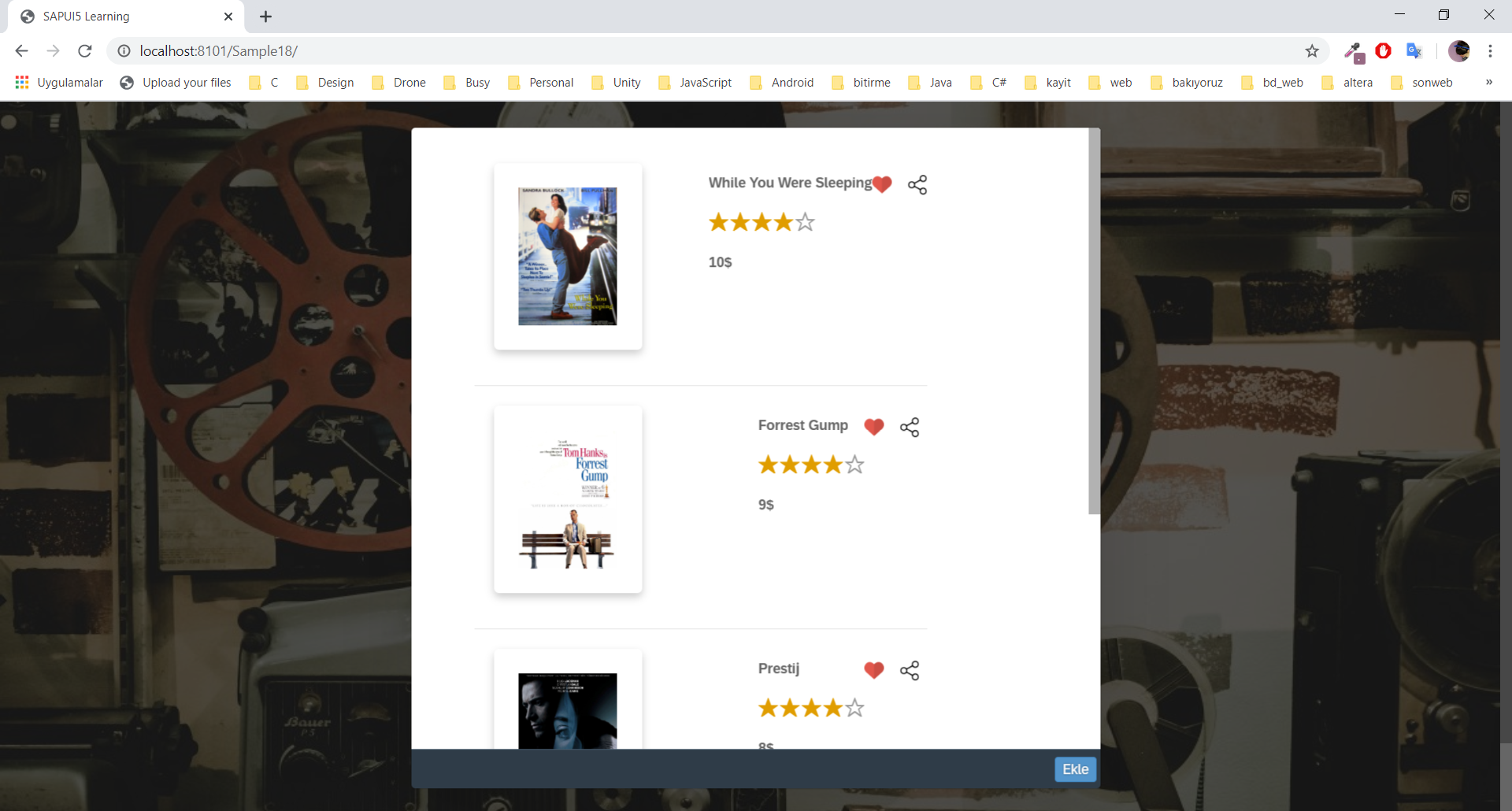This screenshot has width=1512, height=811.
Task: Open Uygulamalar apps shortcut
Action: pos(59,82)
